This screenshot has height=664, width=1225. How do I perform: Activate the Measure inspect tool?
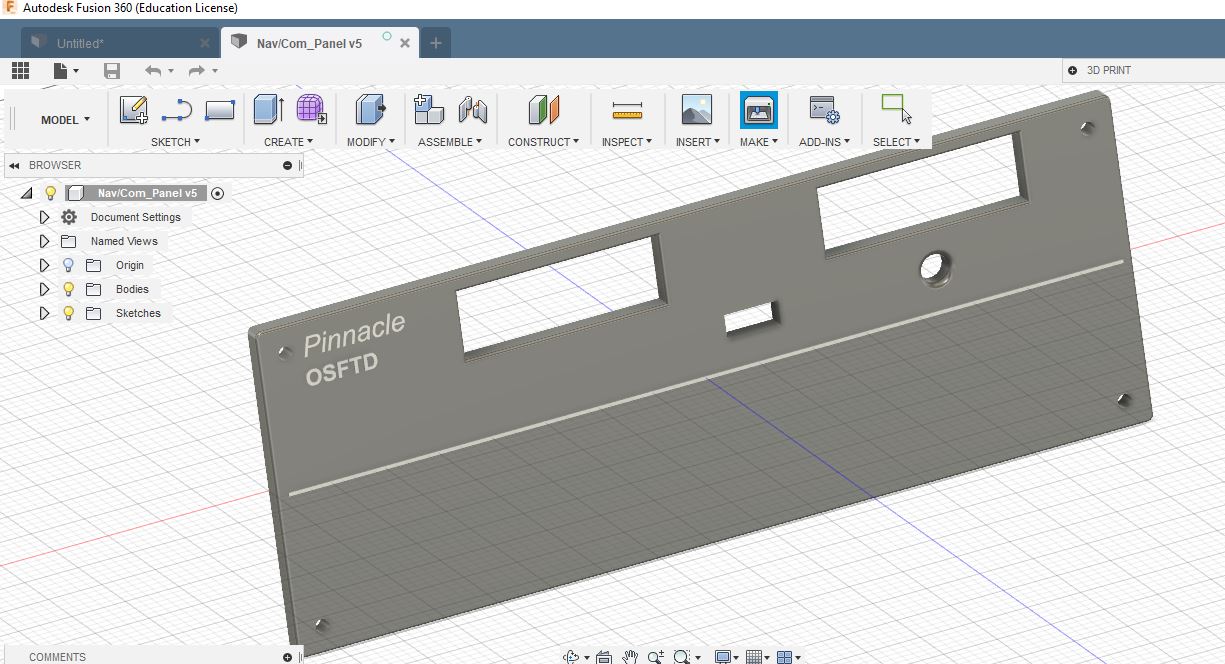click(627, 109)
